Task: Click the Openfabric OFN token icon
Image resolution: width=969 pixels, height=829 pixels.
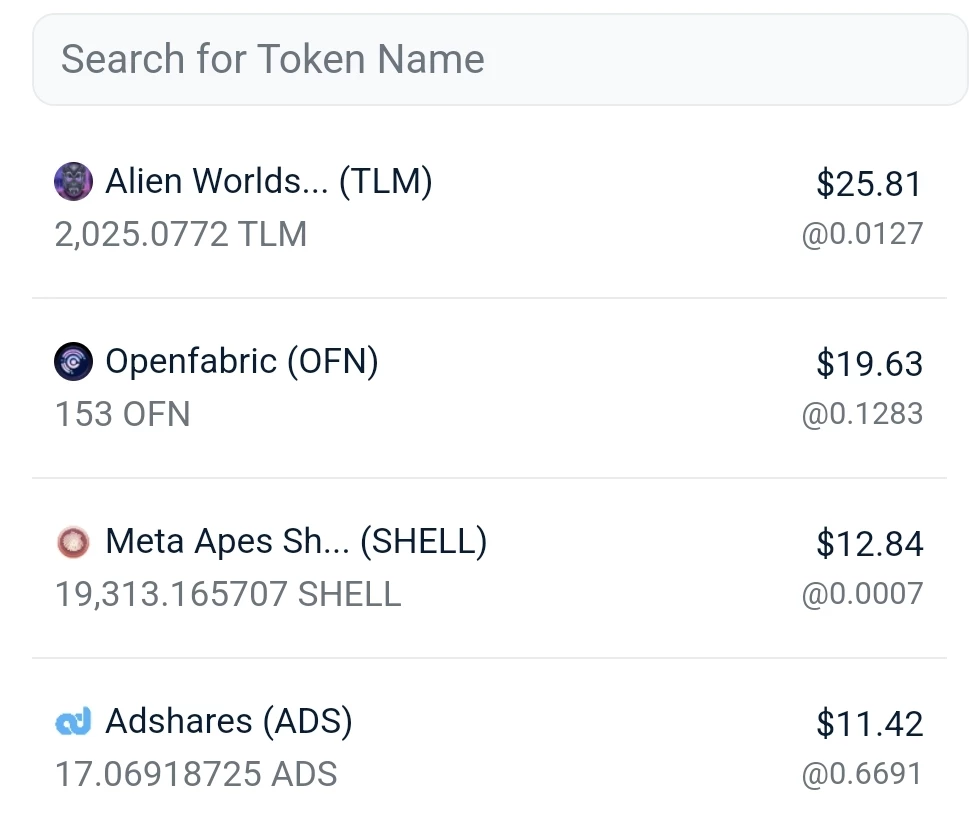Action: tap(74, 362)
